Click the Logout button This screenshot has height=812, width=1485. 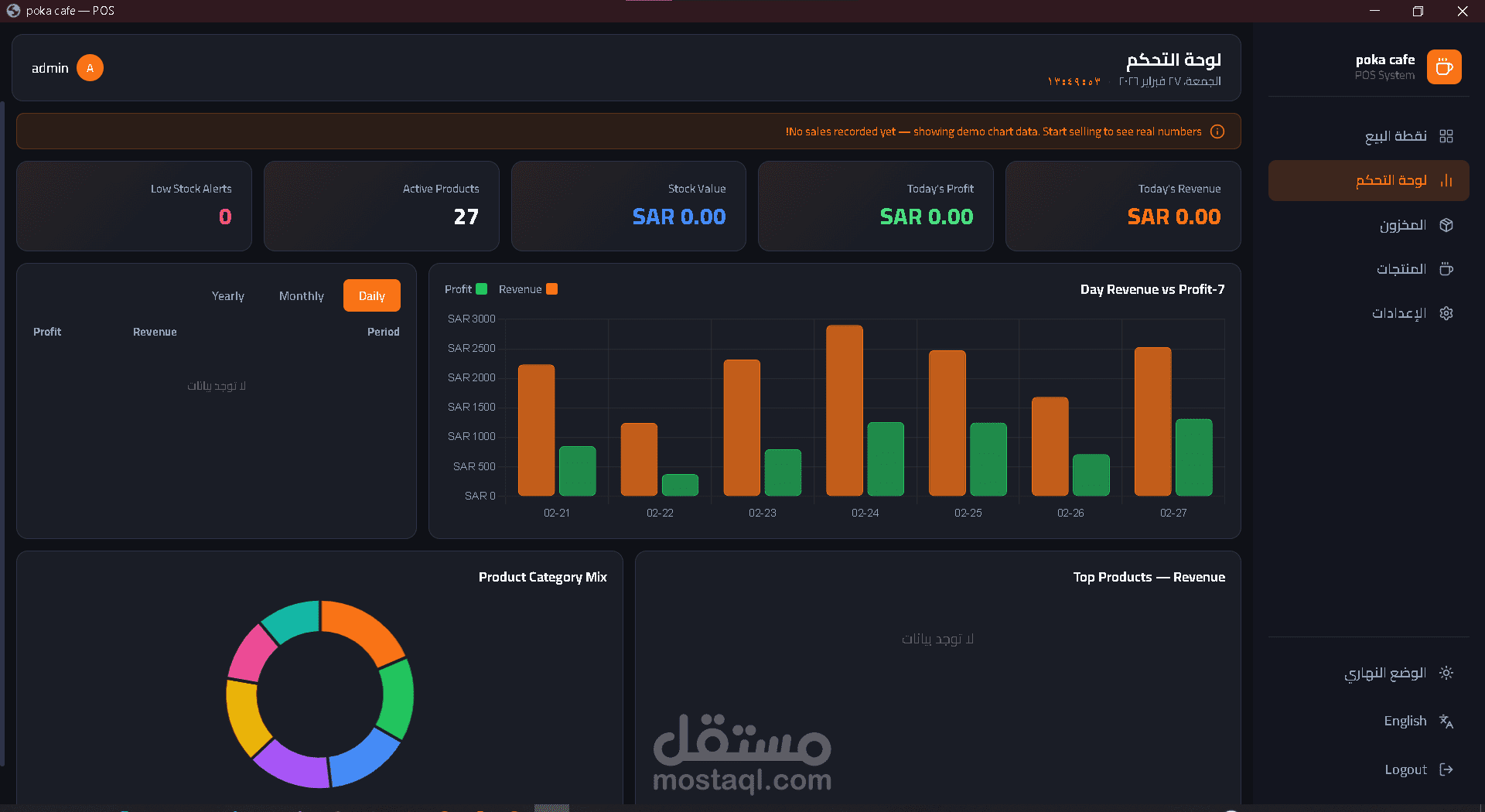click(x=1368, y=769)
